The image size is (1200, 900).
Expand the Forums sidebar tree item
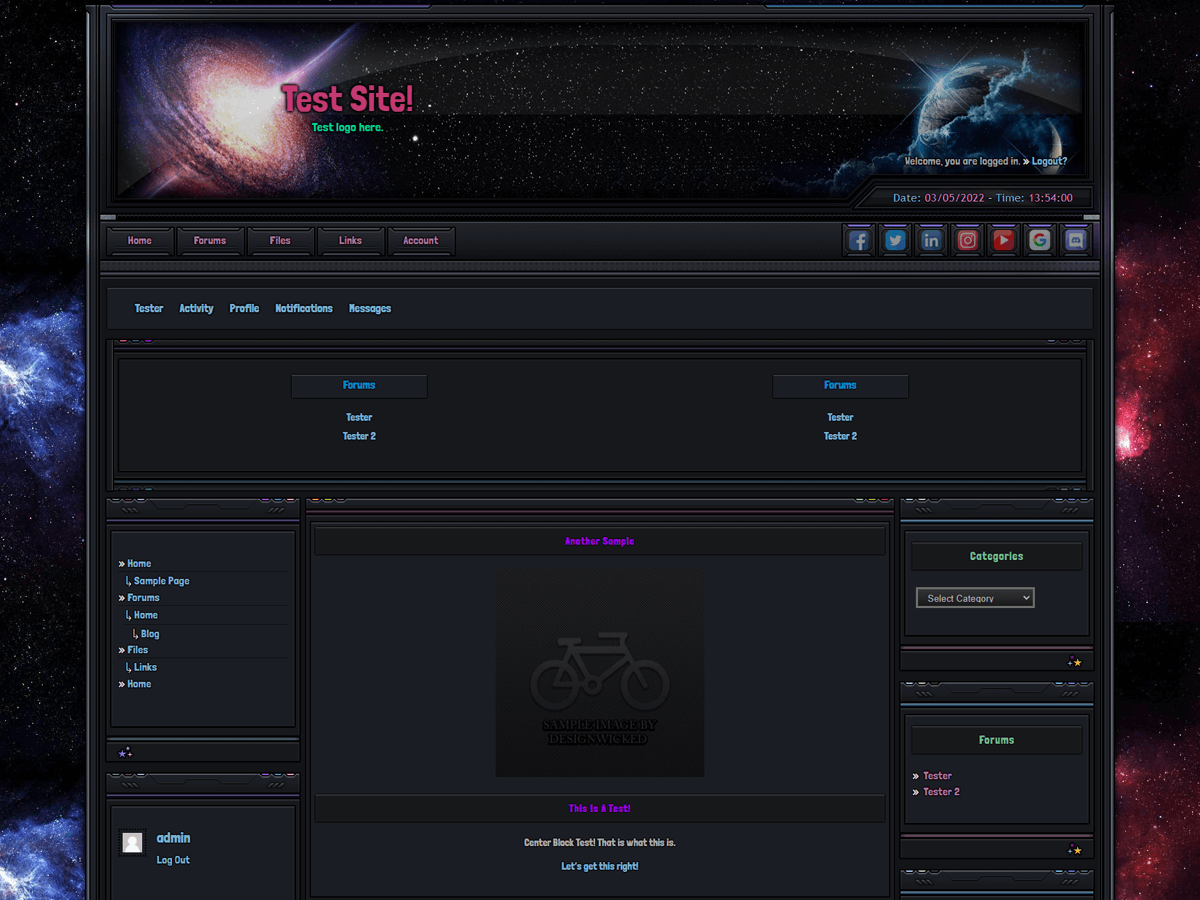pos(143,597)
